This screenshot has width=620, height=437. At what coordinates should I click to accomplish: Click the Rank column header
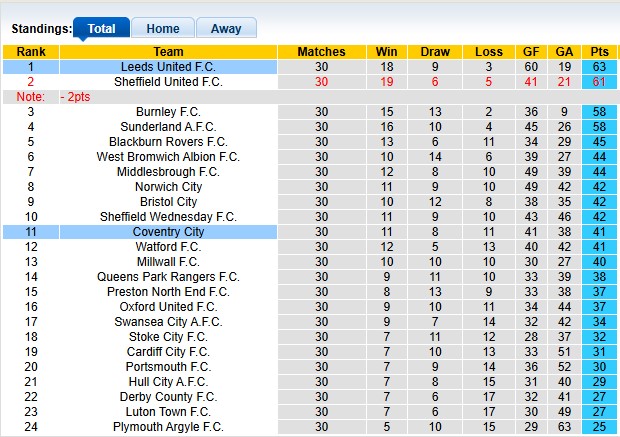click(31, 52)
